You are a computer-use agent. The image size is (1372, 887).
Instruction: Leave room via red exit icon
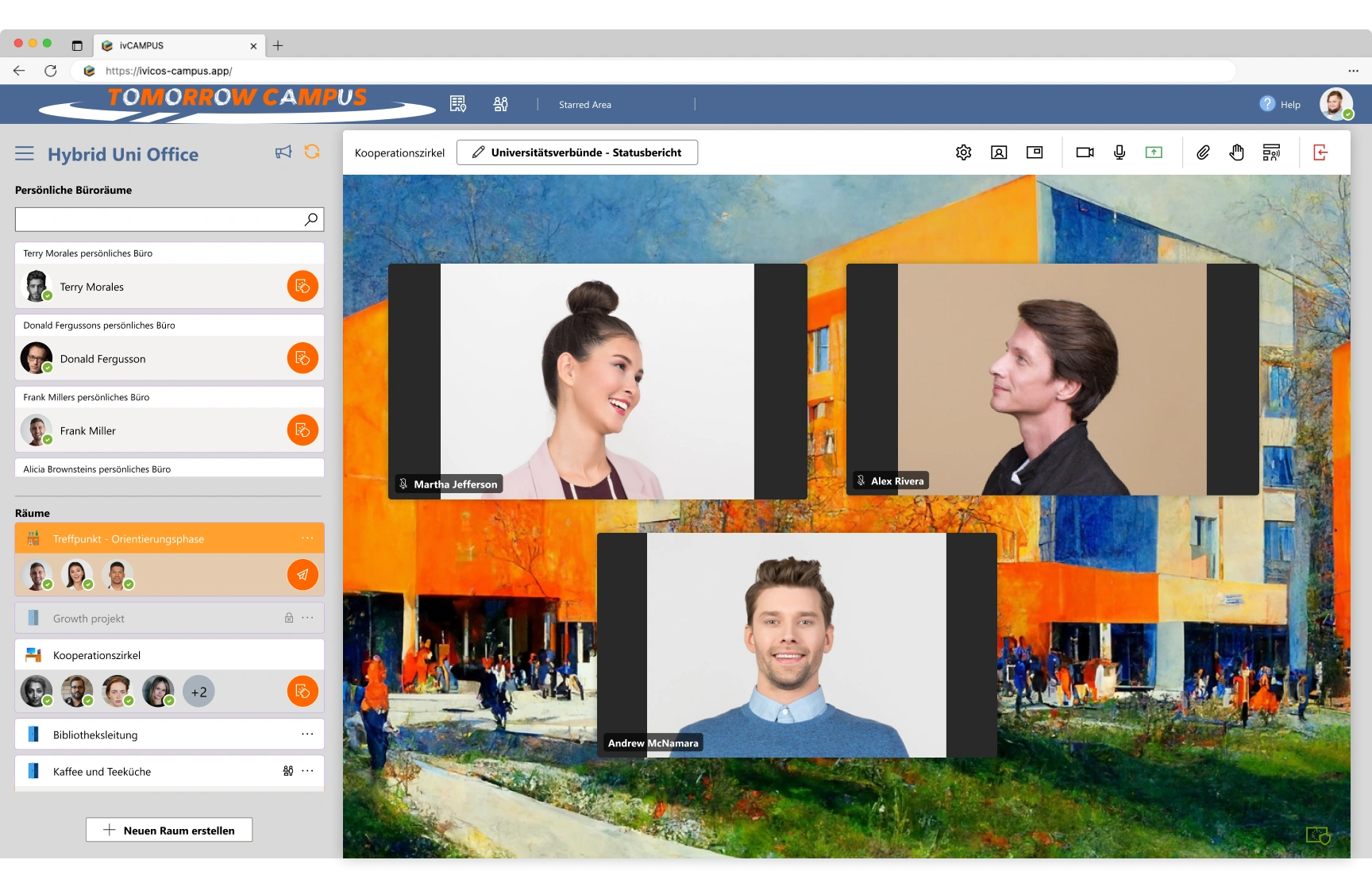[x=1320, y=152]
